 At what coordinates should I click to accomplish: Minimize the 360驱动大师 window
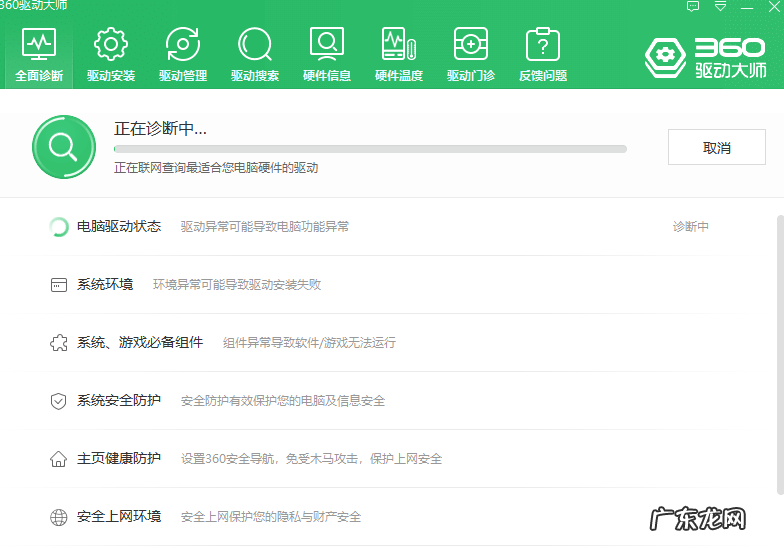click(747, 7)
